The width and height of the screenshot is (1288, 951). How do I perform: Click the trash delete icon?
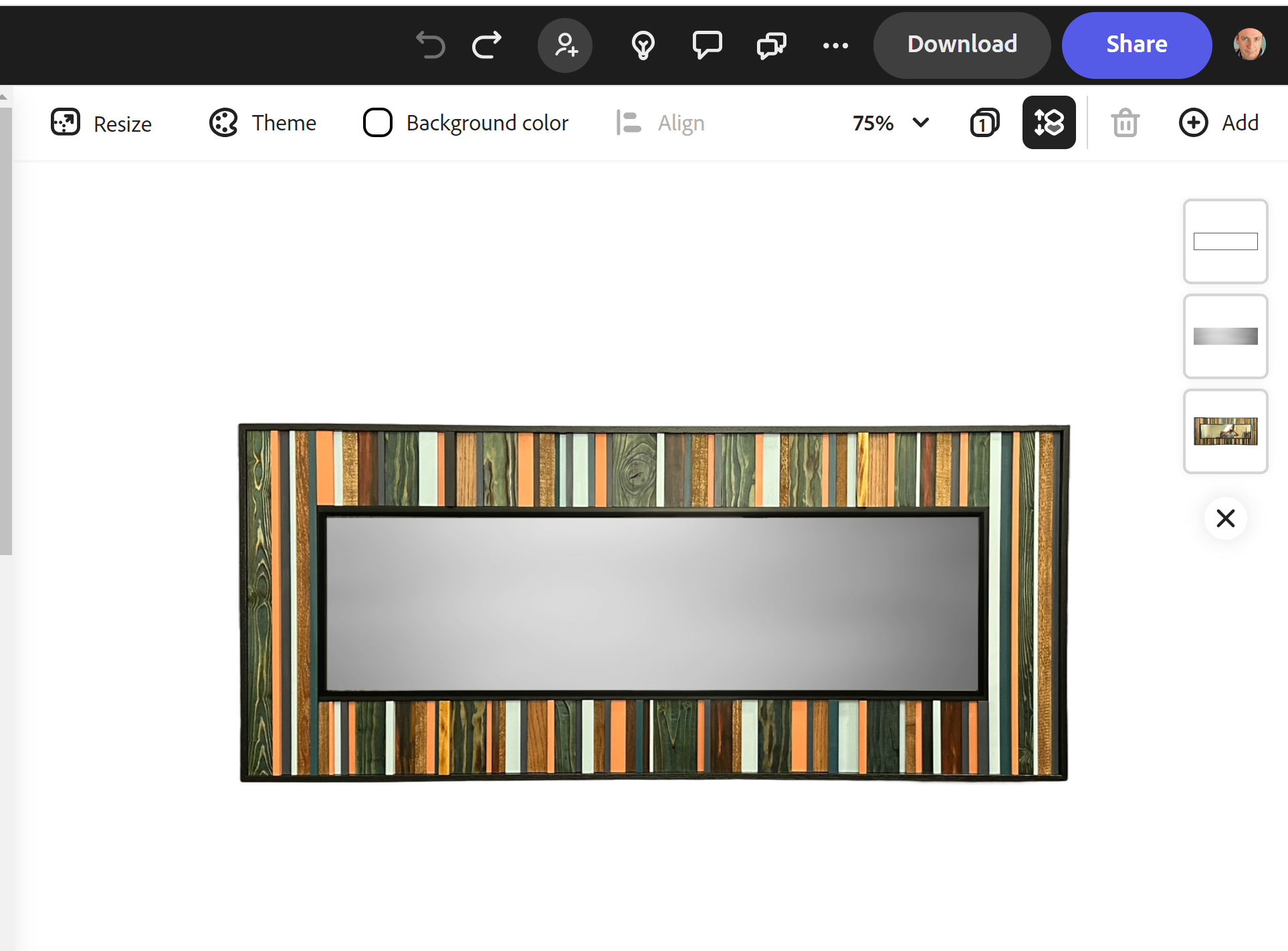pos(1125,123)
